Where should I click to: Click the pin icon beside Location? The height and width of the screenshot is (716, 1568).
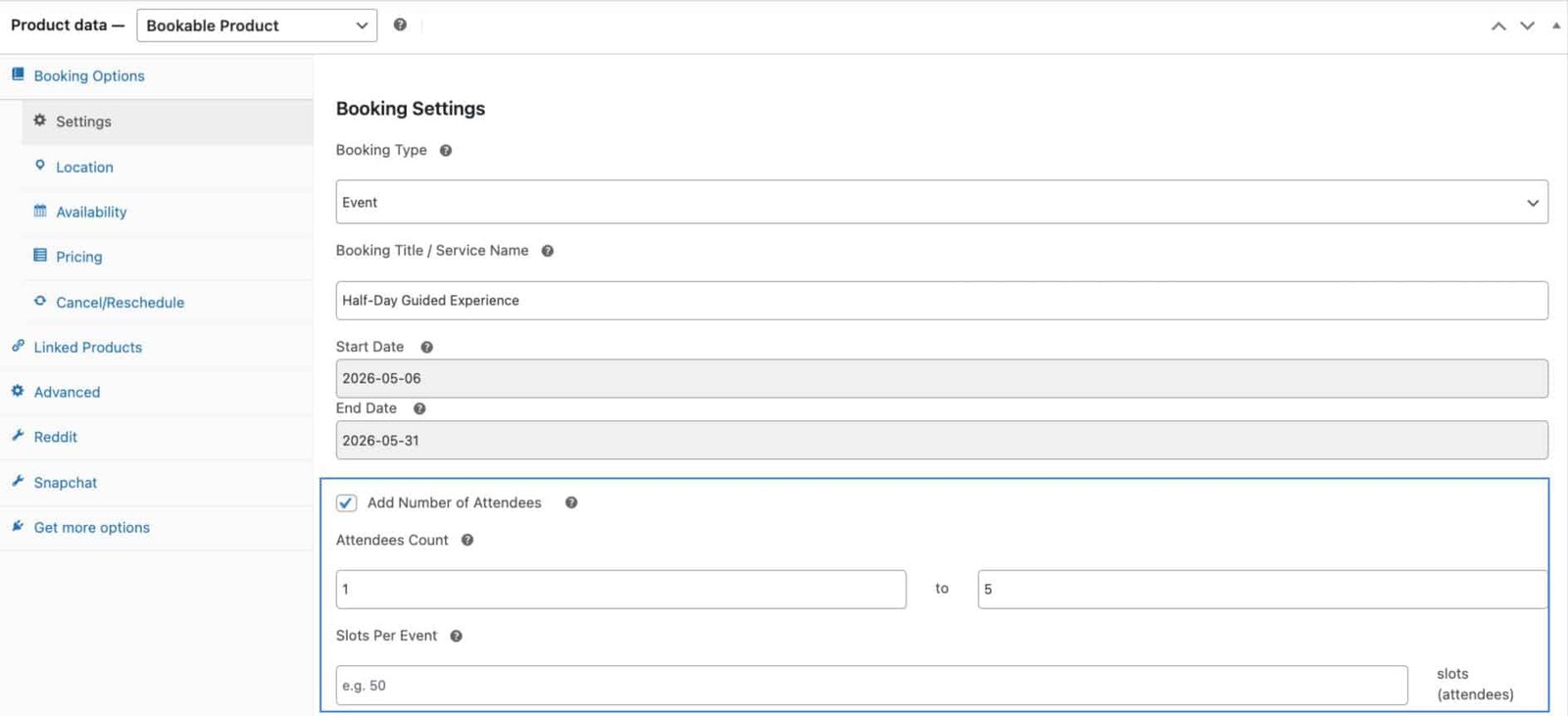(x=40, y=166)
